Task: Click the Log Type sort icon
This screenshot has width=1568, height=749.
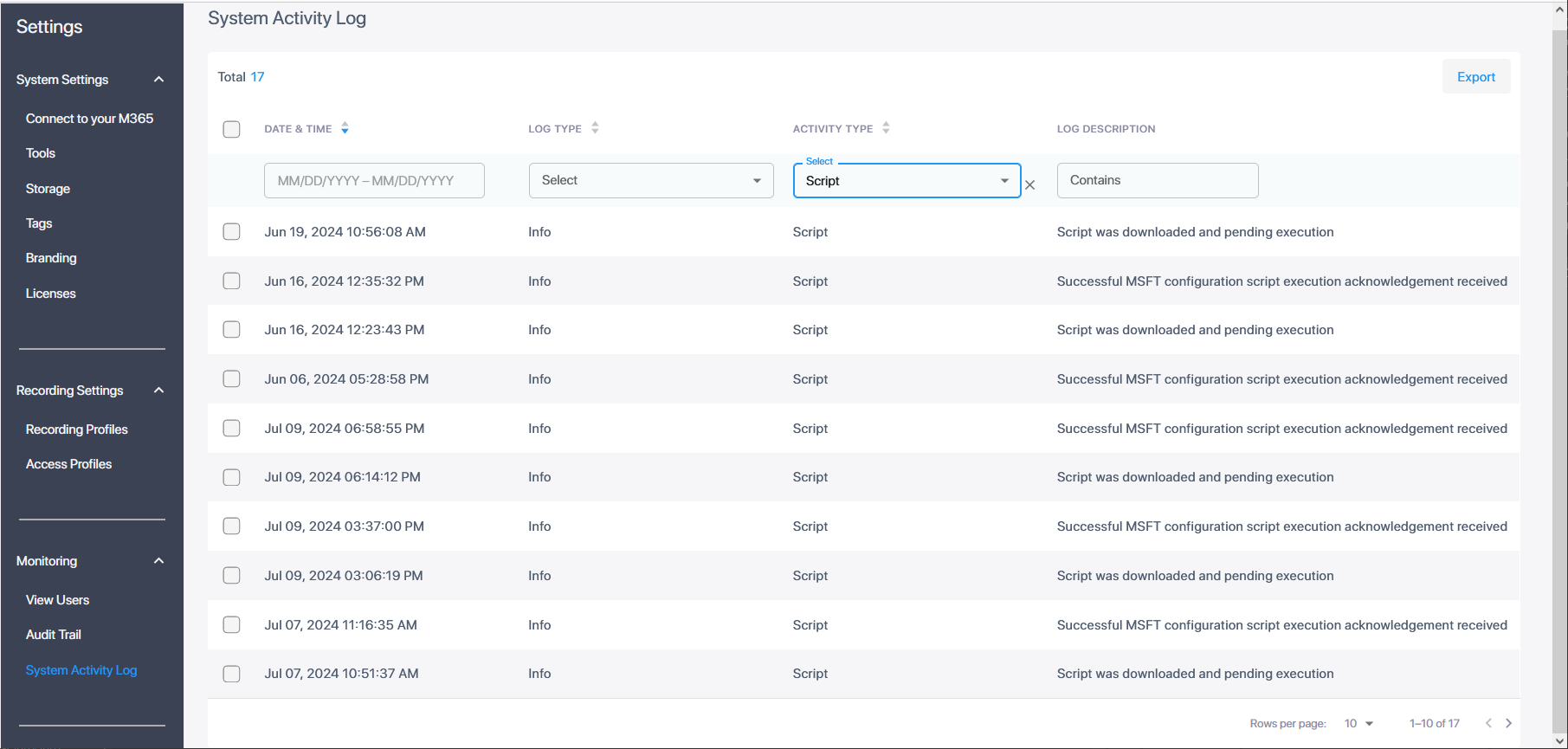Action: [595, 128]
